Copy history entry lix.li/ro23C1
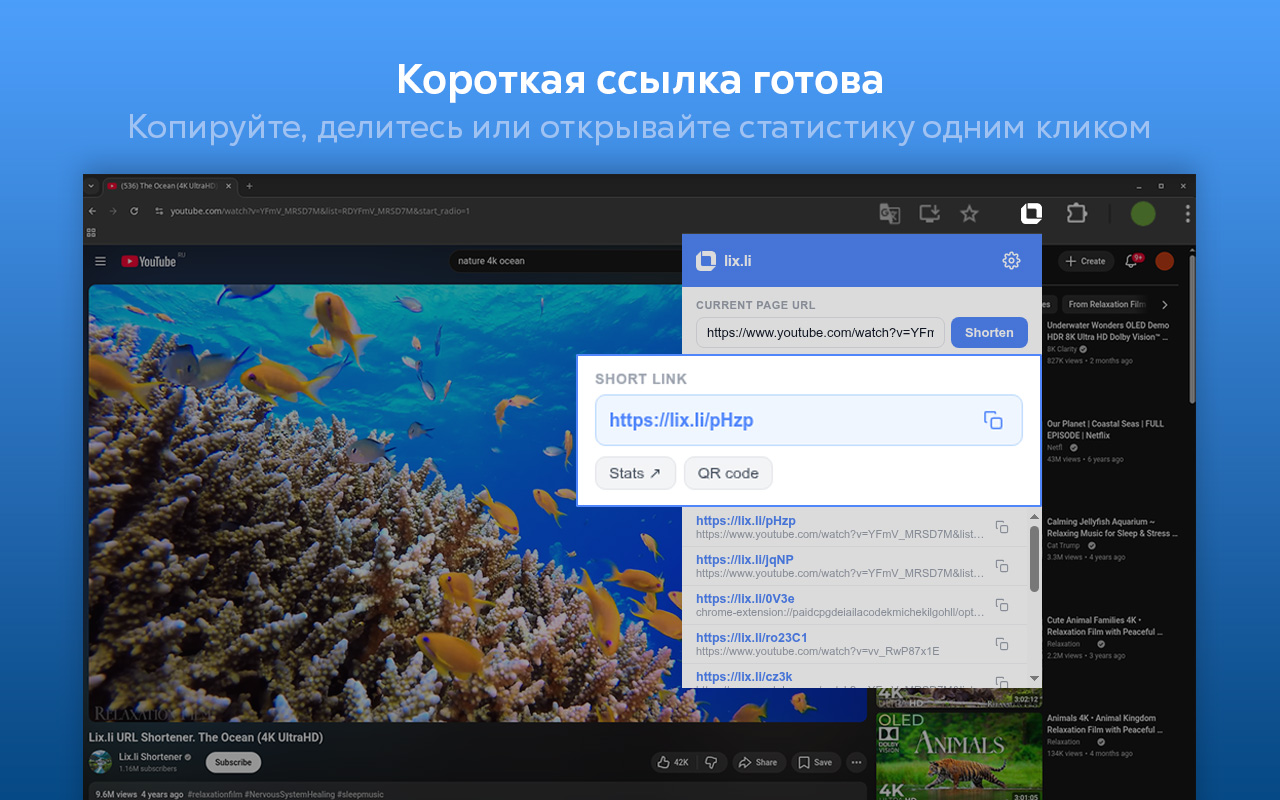This screenshot has width=1280, height=800. click(x=1001, y=644)
